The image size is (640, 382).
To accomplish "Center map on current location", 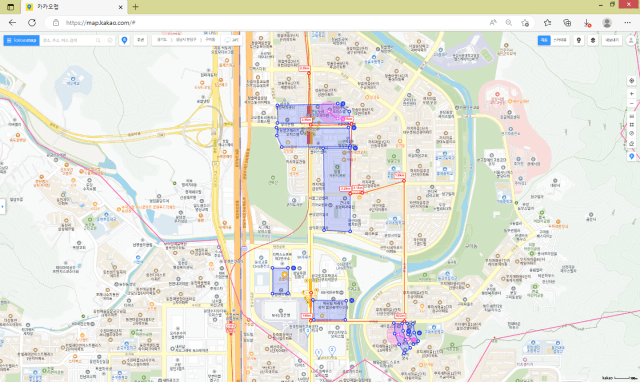I will 631,81.
